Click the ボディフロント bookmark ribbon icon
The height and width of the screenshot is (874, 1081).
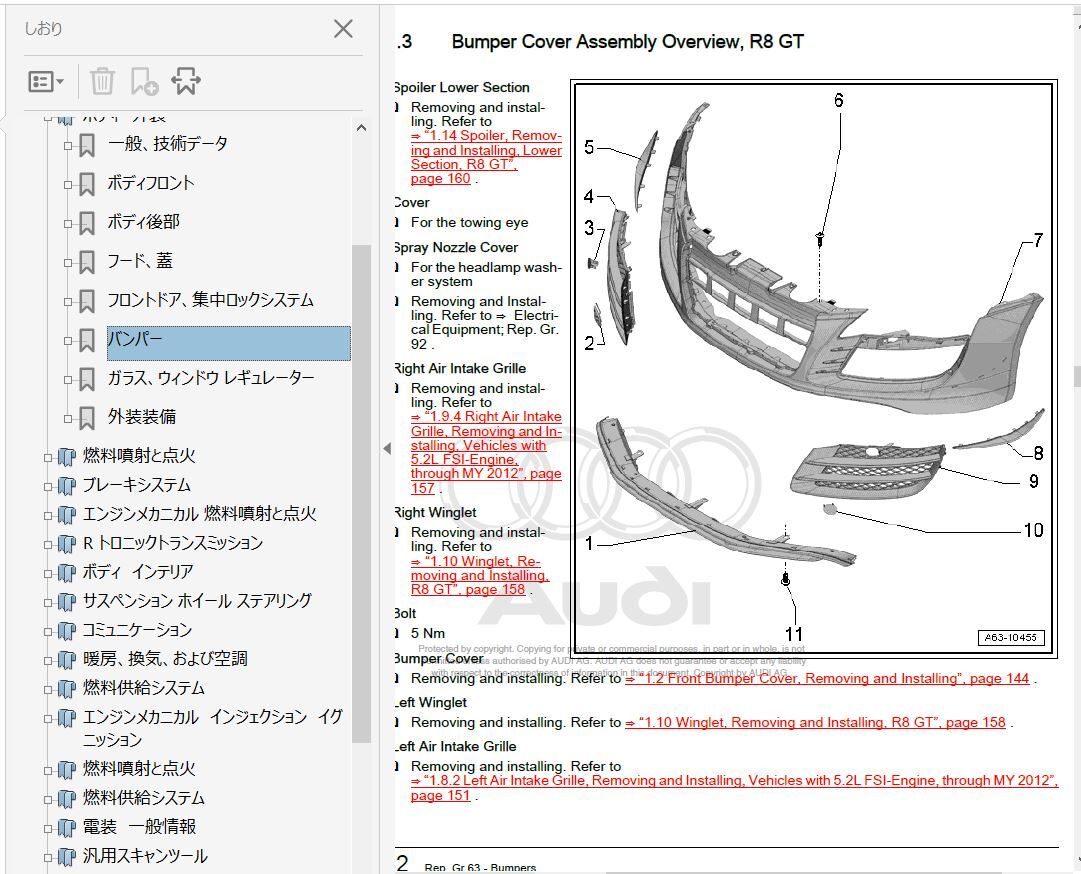pyautogui.click(x=87, y=184)
